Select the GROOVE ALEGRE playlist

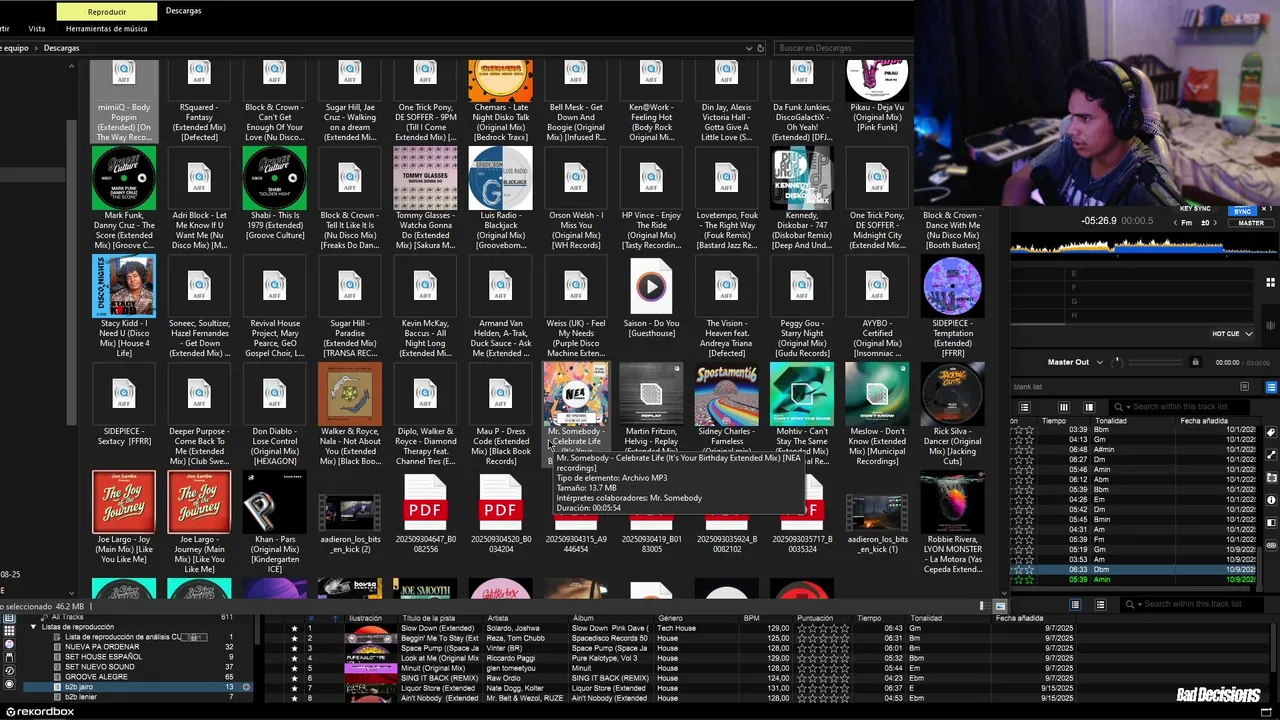point(96,677)
